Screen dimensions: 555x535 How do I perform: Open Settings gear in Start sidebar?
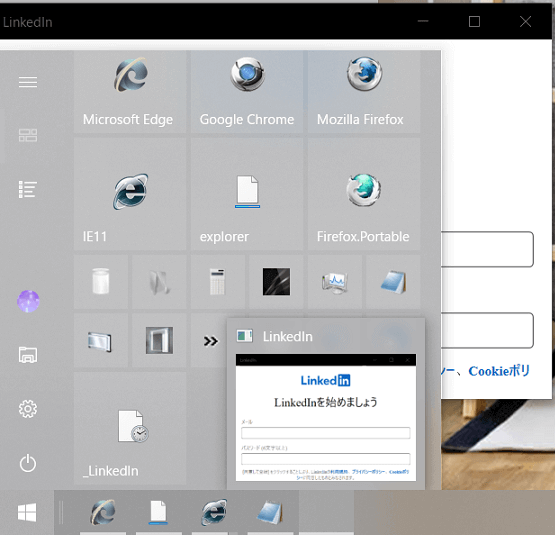click(x=28, y=409)
